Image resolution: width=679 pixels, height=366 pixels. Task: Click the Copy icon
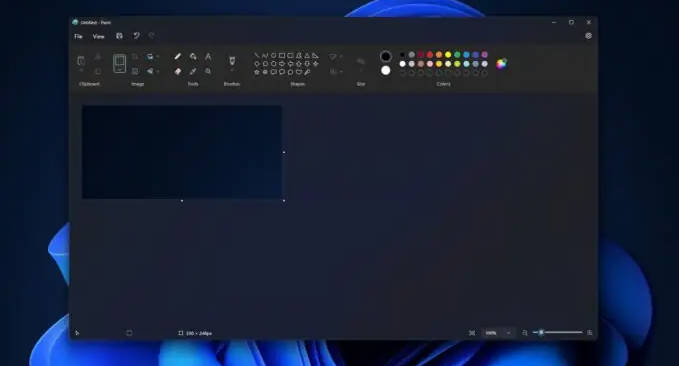[x=98, y=71]
